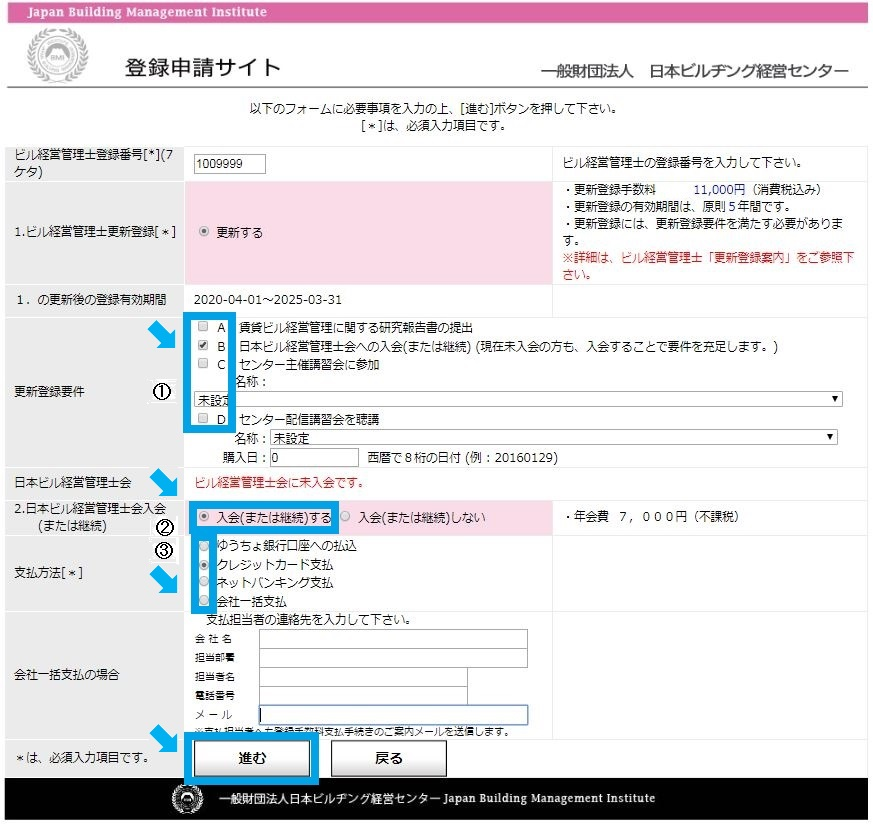
Task: Choose ゆうちょ銀行口座への払込 payment method
Action: [x=204, y=546]
